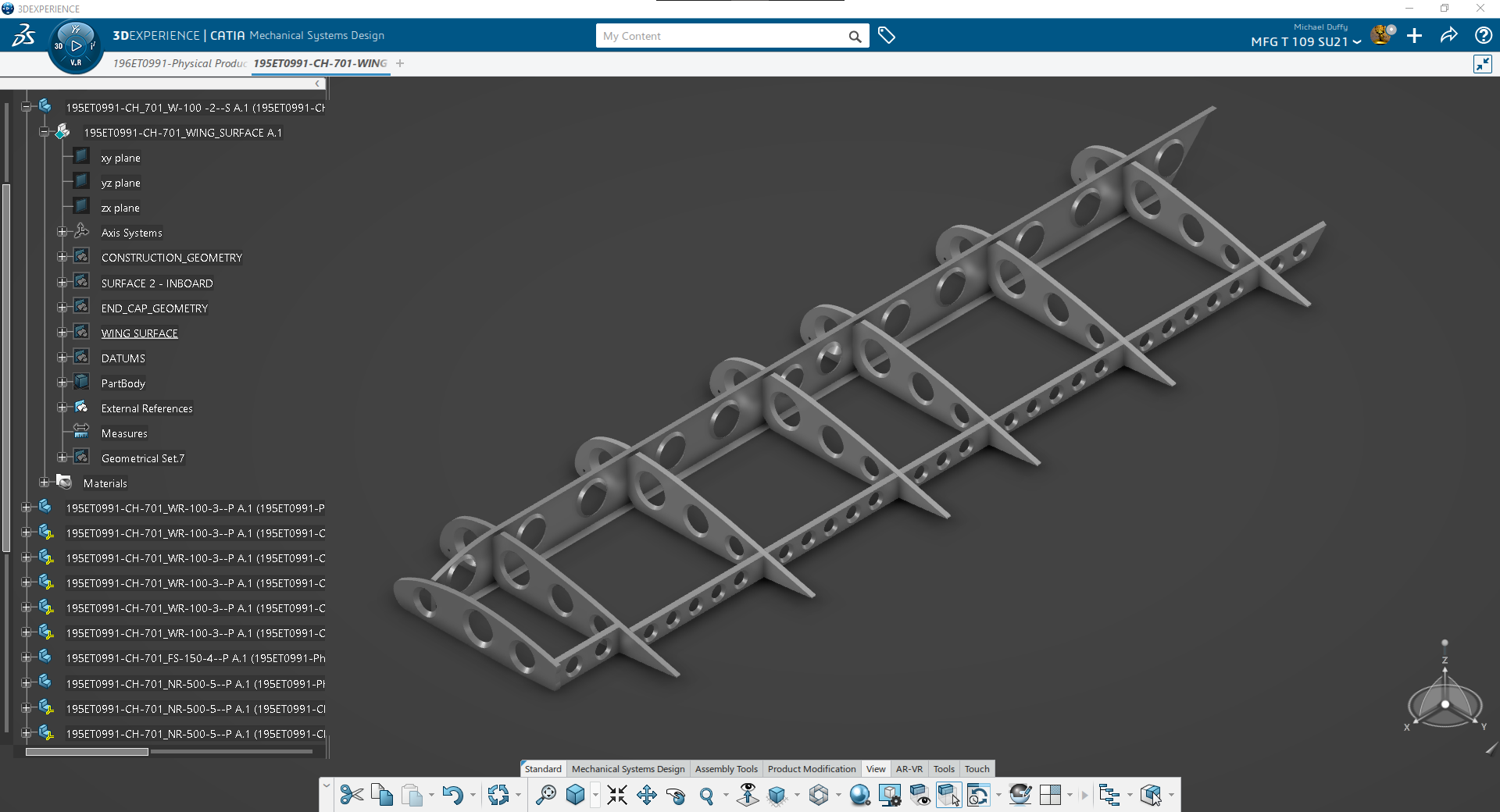Open the Product Modification tab

812,769
